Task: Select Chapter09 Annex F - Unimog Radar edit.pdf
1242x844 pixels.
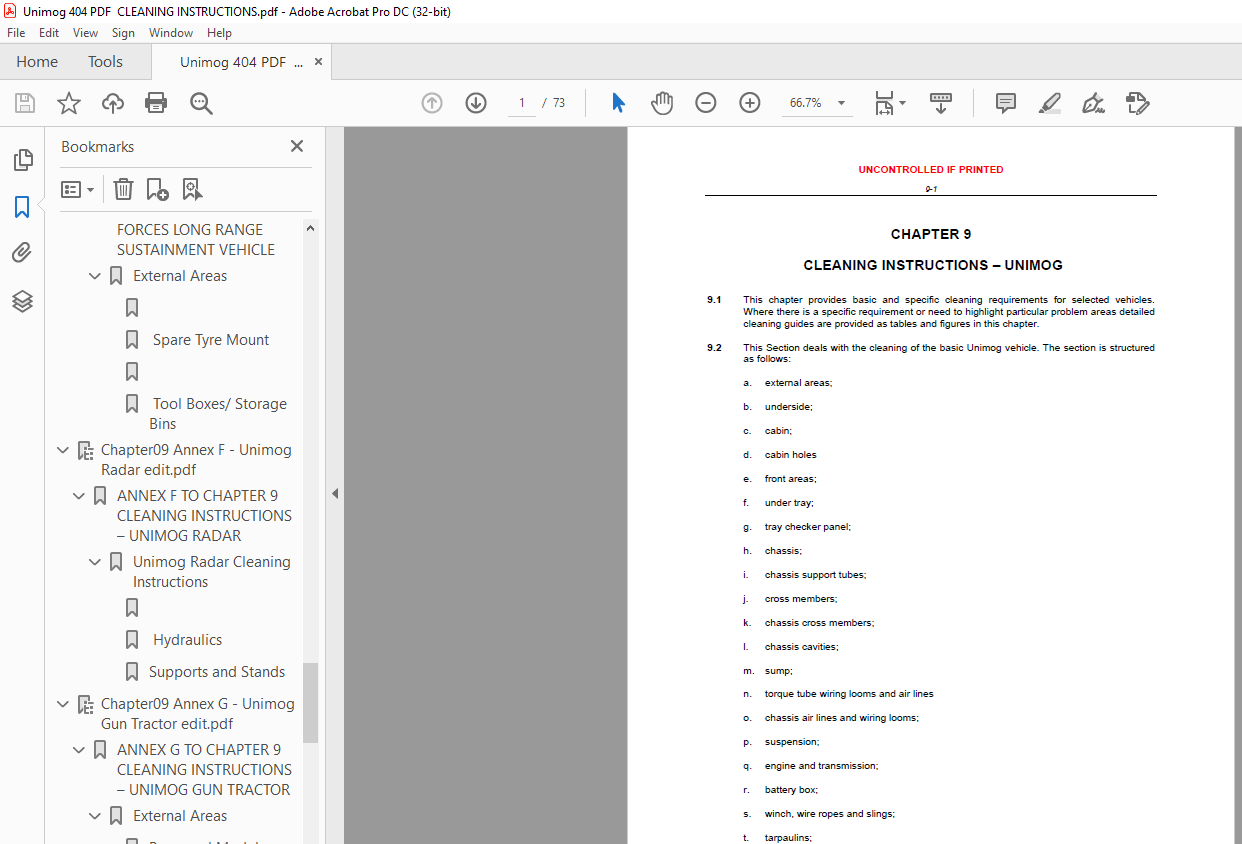Action: click(x=196, y=460)
